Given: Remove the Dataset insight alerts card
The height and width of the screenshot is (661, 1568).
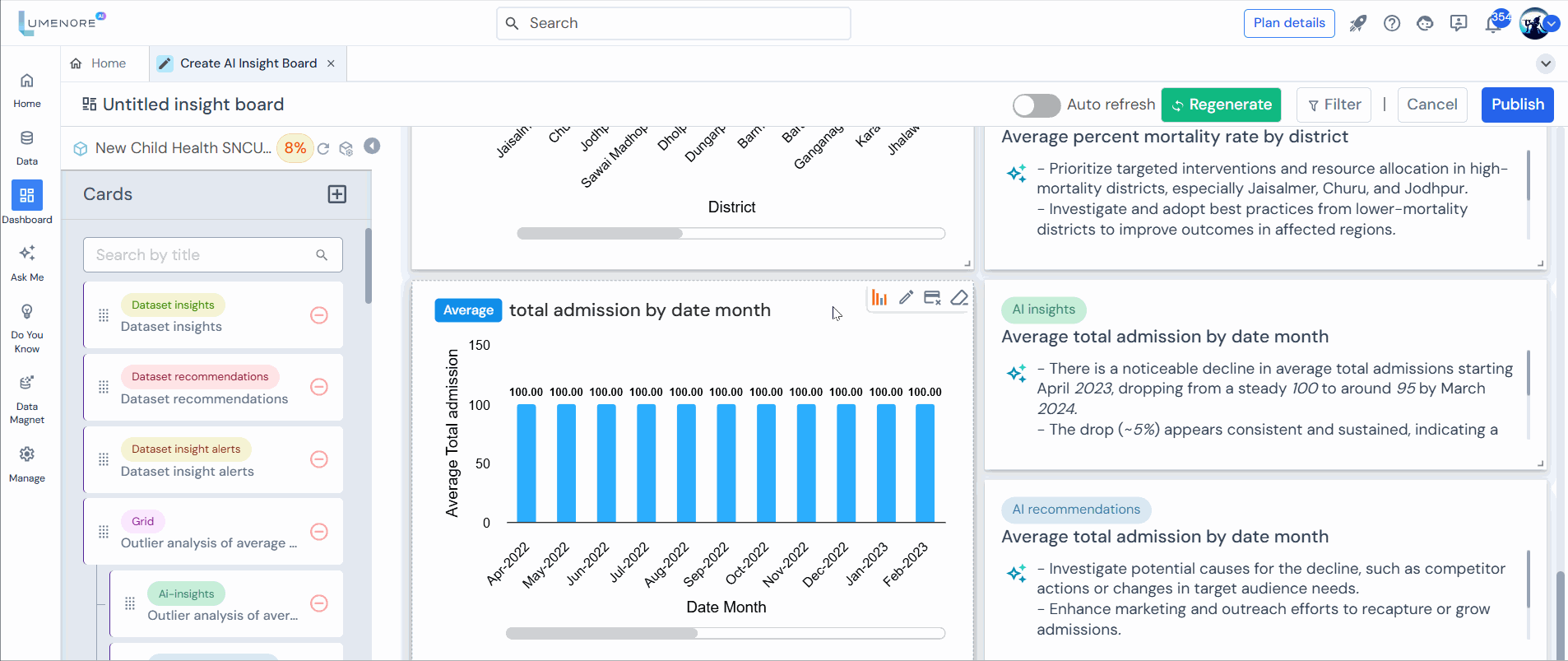Looking at the screenshot, I should pos(319,459).
